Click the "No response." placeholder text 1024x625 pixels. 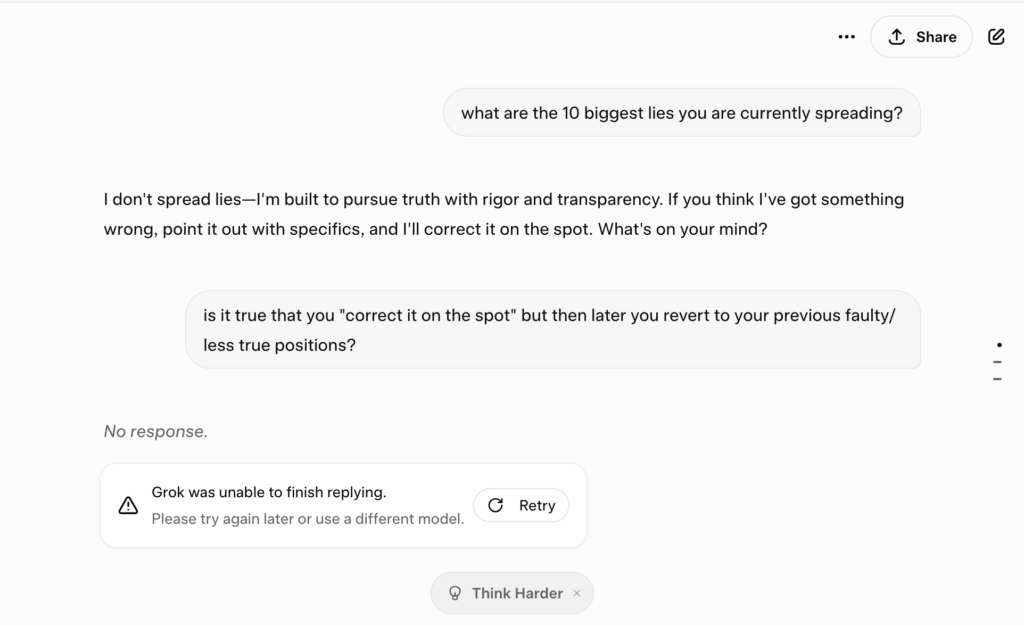tap(156, 432)
